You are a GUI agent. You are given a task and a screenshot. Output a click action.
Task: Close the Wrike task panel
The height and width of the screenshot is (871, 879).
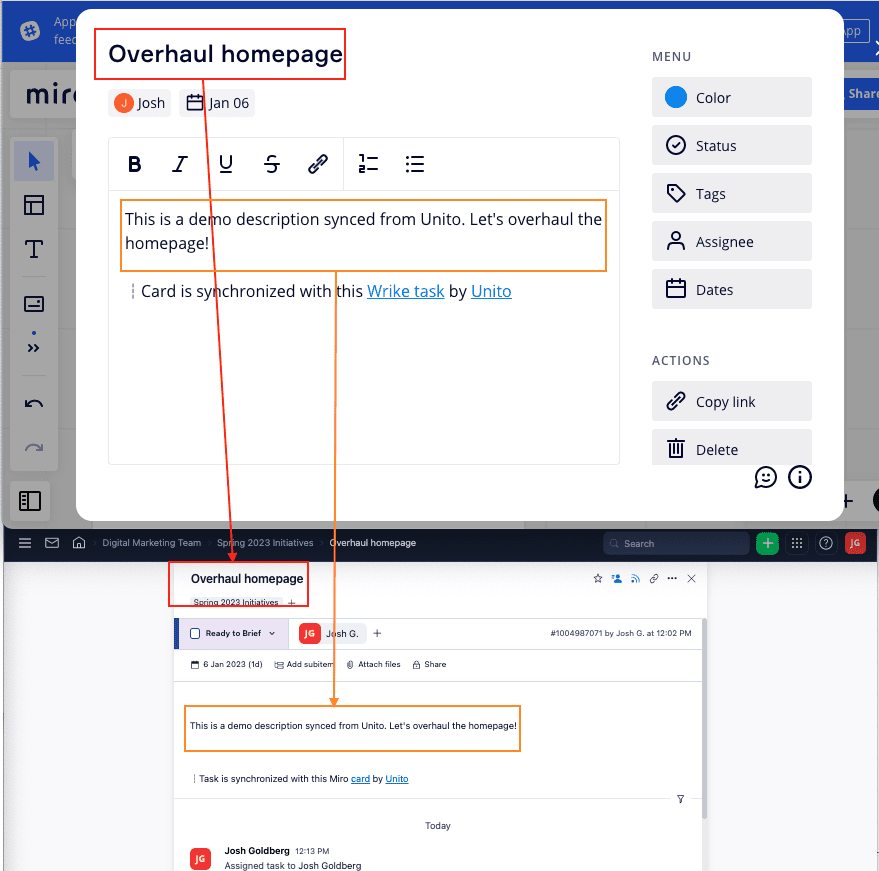point(691,578)
